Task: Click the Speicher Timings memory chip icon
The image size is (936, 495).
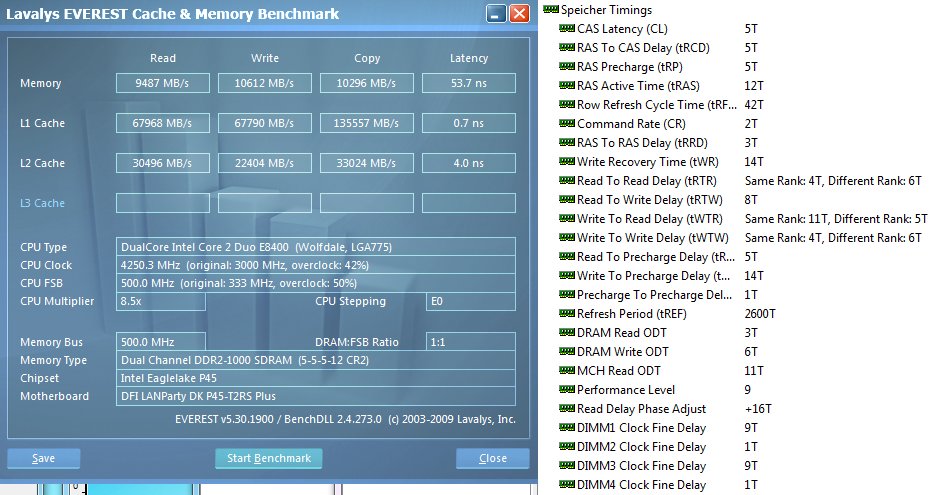Action: click(x=551, y=10)
